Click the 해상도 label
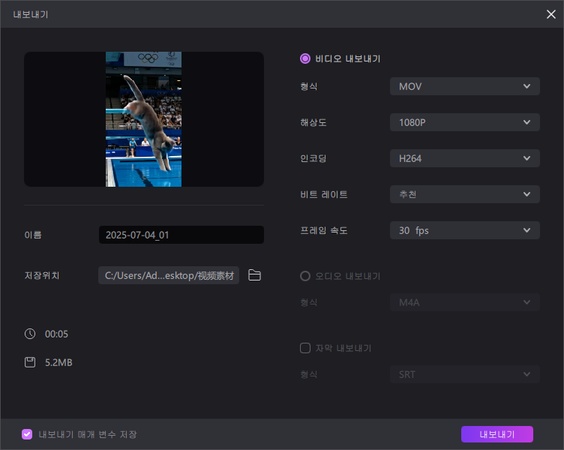564x450 pixels. click(313, 122)
